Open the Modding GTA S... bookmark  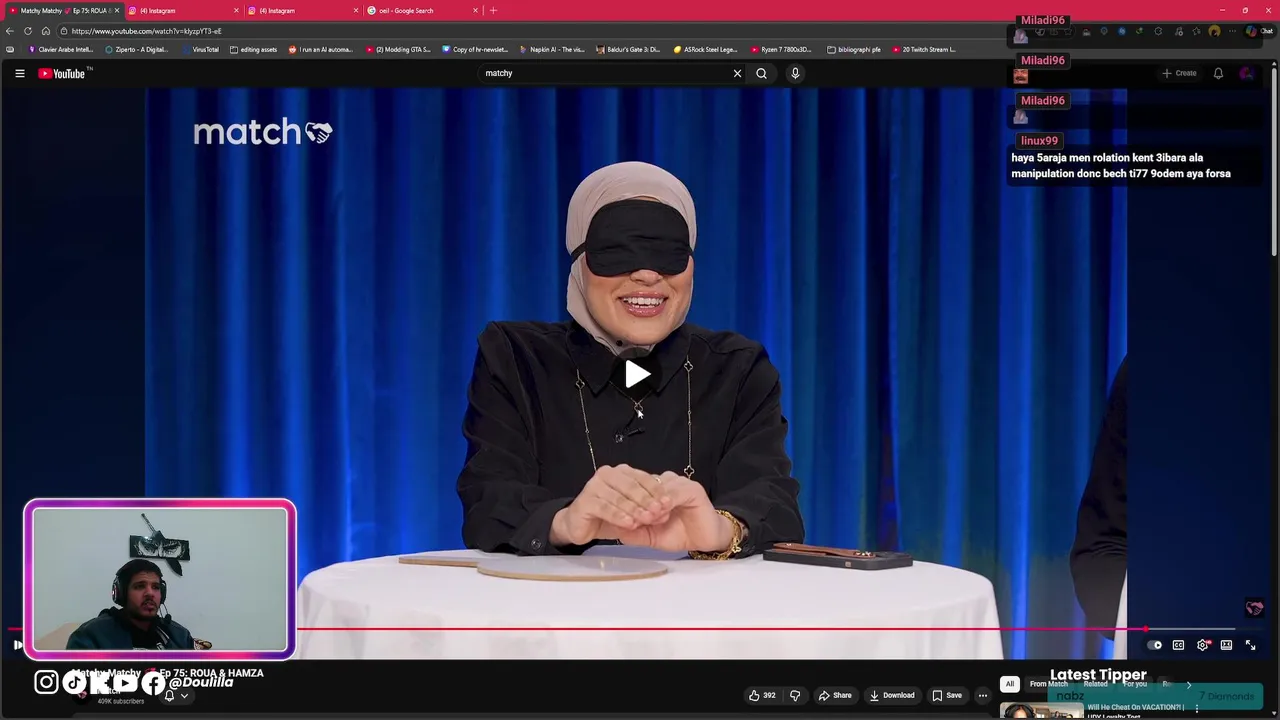click(x=398, y=49)
